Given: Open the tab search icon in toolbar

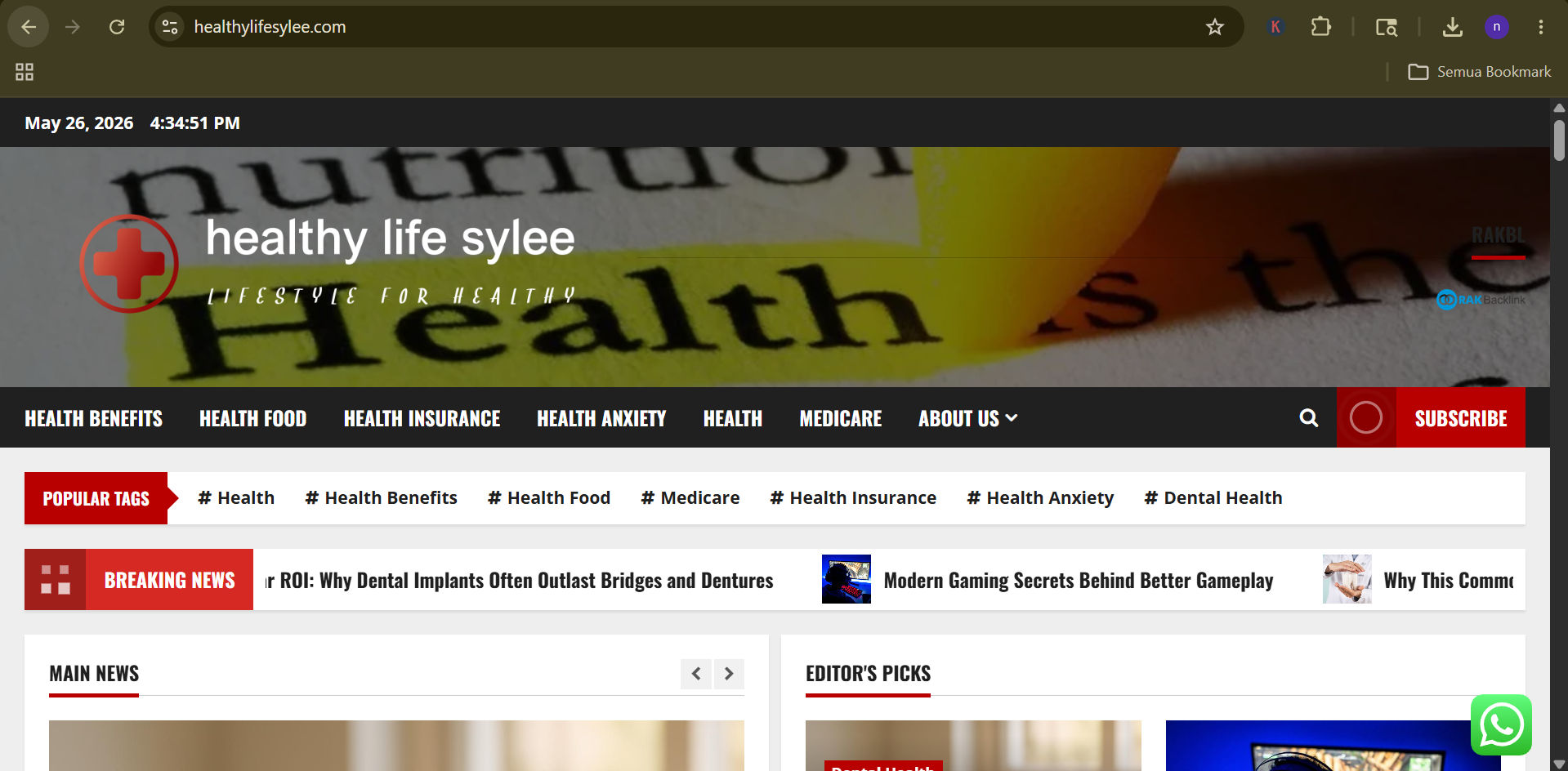Looking at the screenshot, I should coord(1386,27).
